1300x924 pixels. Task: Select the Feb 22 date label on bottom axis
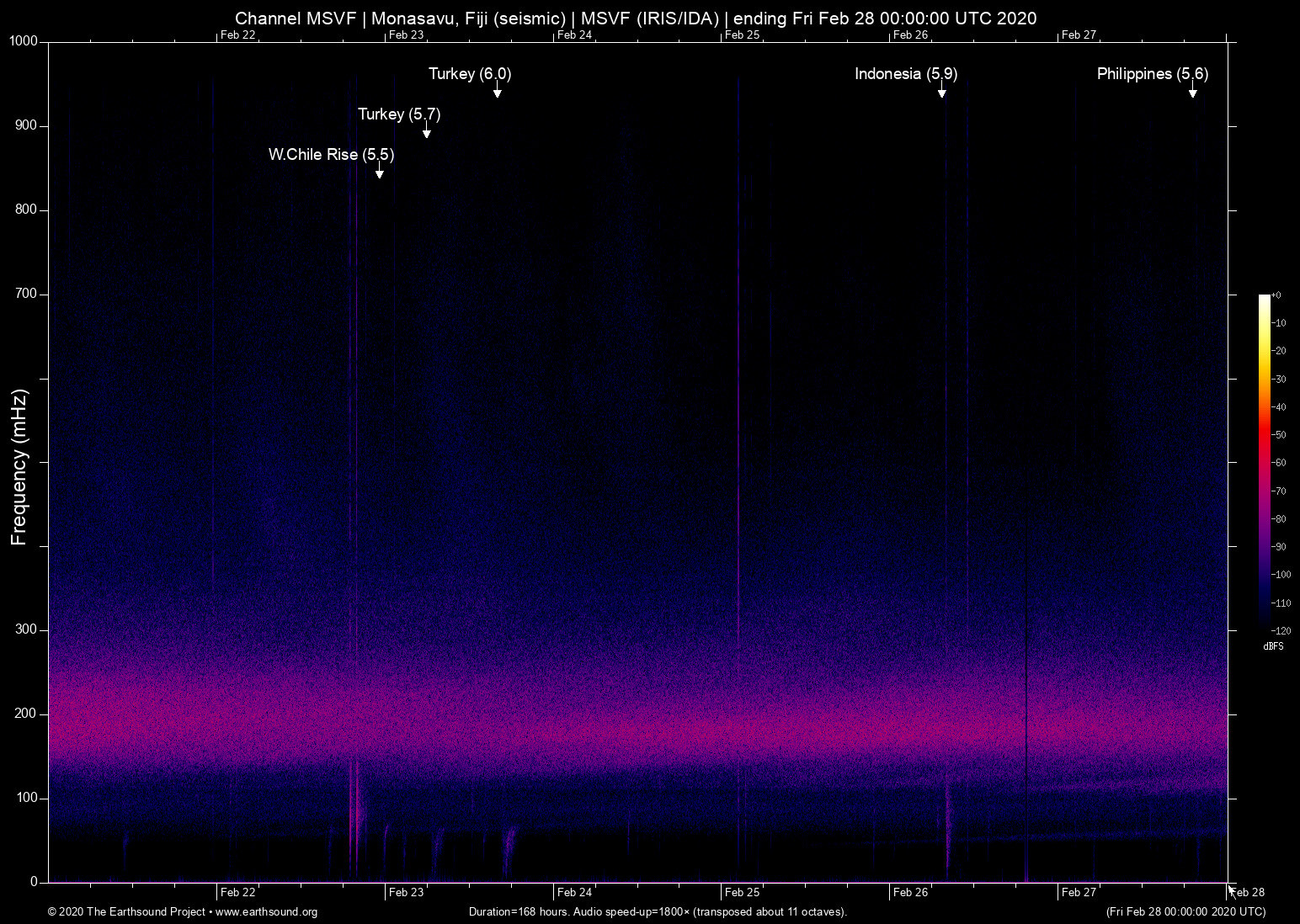pyautogui.click(x=237, y=893)
